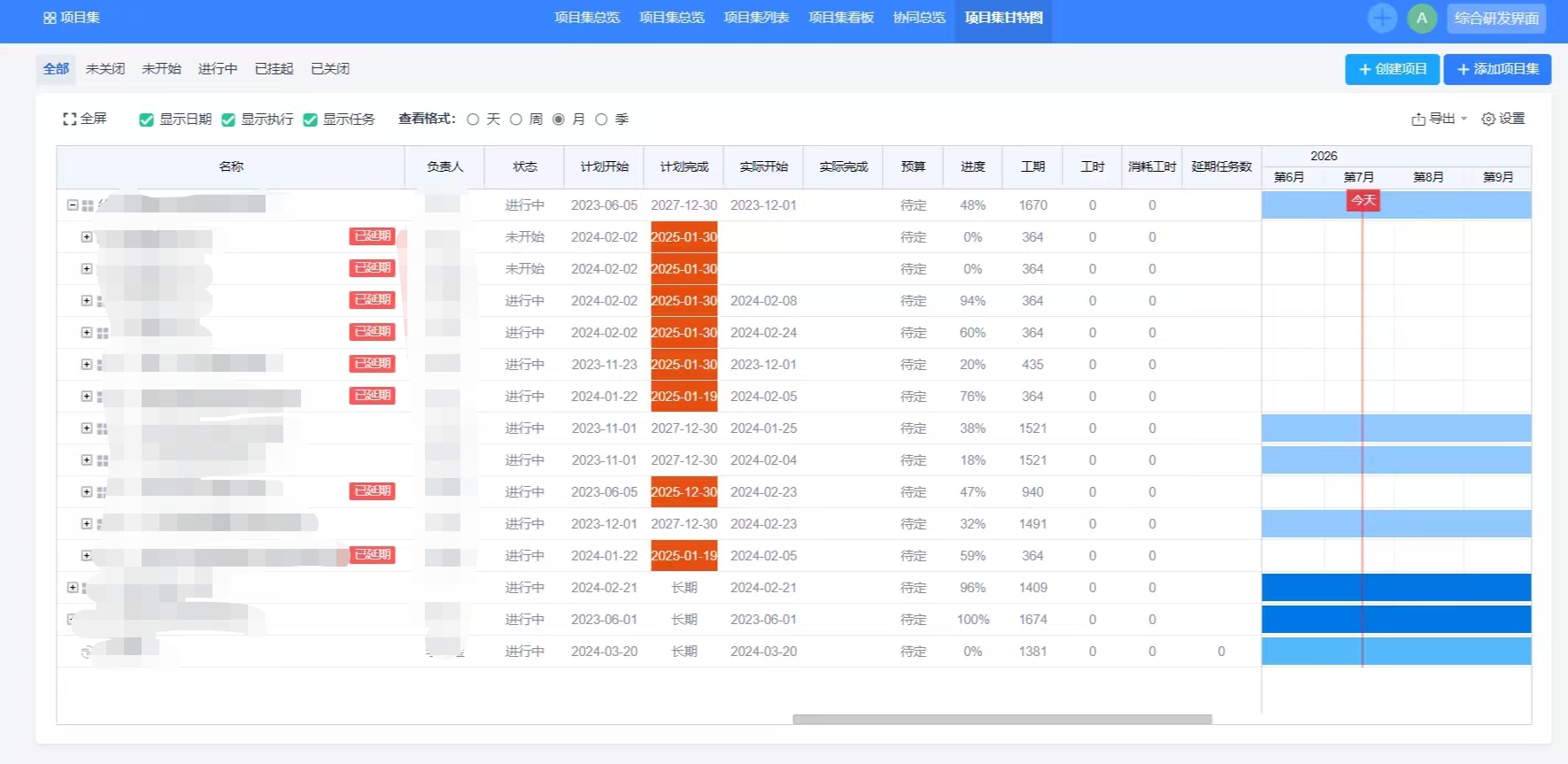Click grid icon of the 38% progress row
Screen dimensions: 1568x764
pyautogui.click(x=103, y=428)
